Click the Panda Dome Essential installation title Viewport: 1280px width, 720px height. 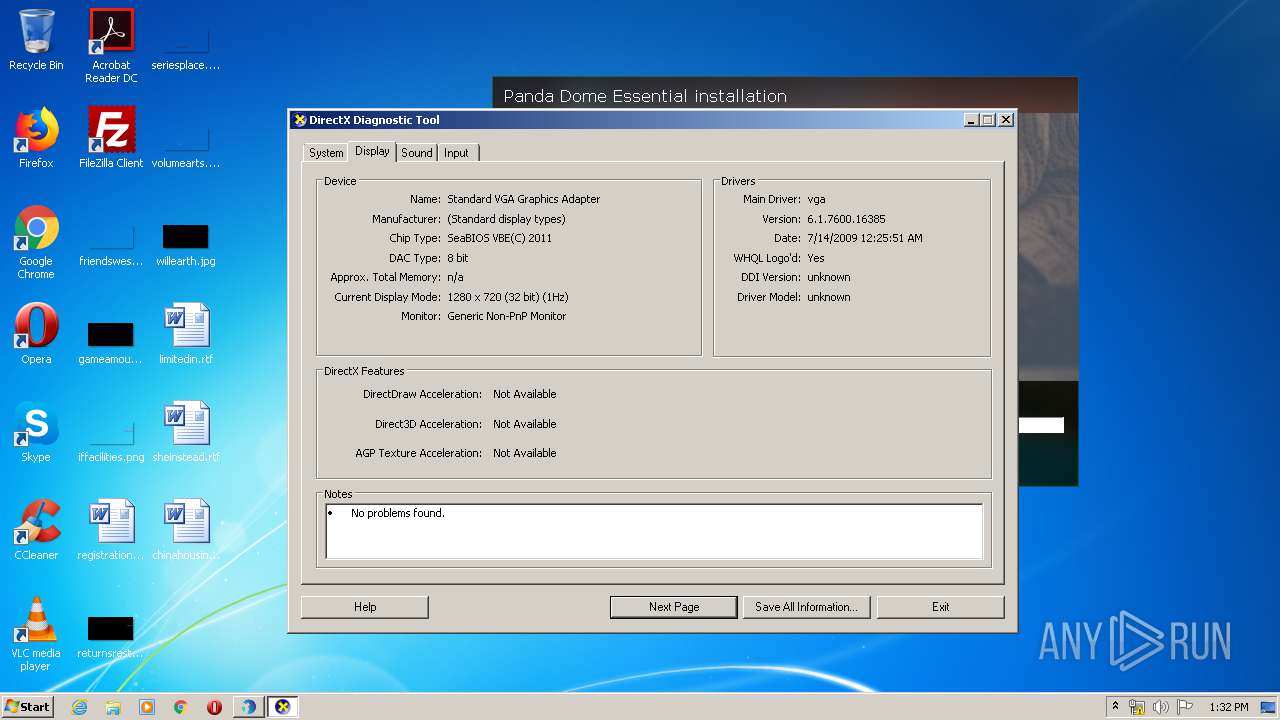tap(645, 96)
